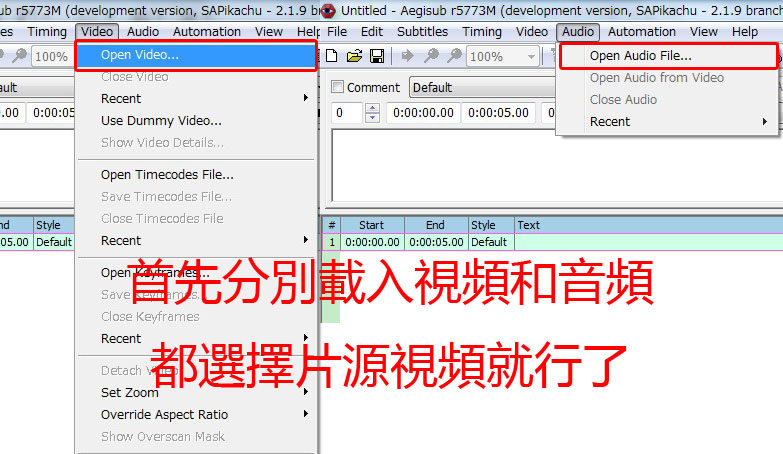783x454 pixels.
Task: Open the Automation menu in right window
Action: [642, 31]
